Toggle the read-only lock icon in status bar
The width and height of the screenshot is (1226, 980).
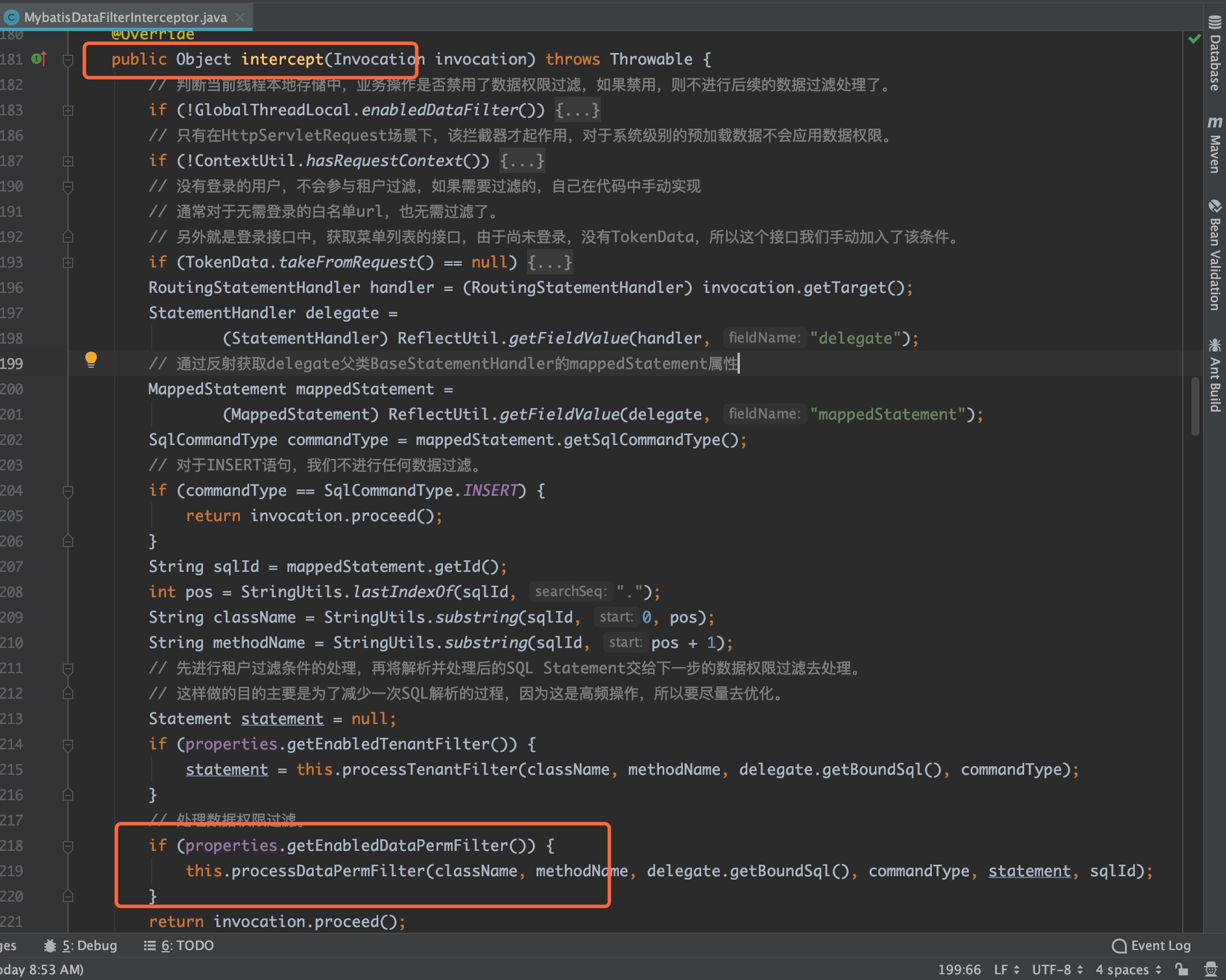tap(1182, 970)
